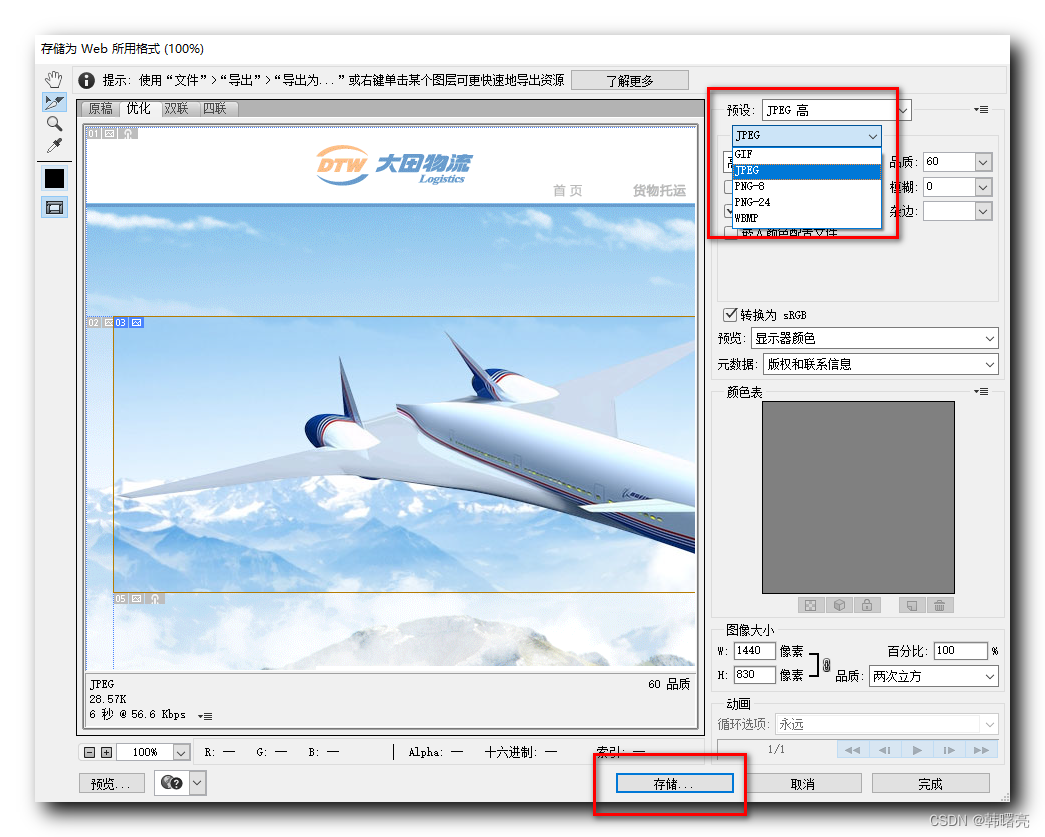Viewport: 1045px width, 837px height.
Task: Click the 存储... save button
Action: (674, 784)
